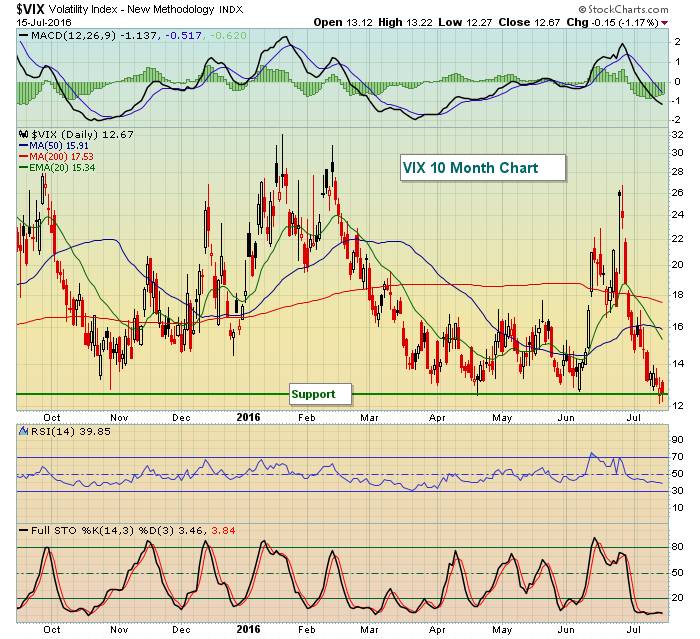Screen dimensions: 700x639
Task: Click the Mar label under the price chart
Action: [369, 418]
